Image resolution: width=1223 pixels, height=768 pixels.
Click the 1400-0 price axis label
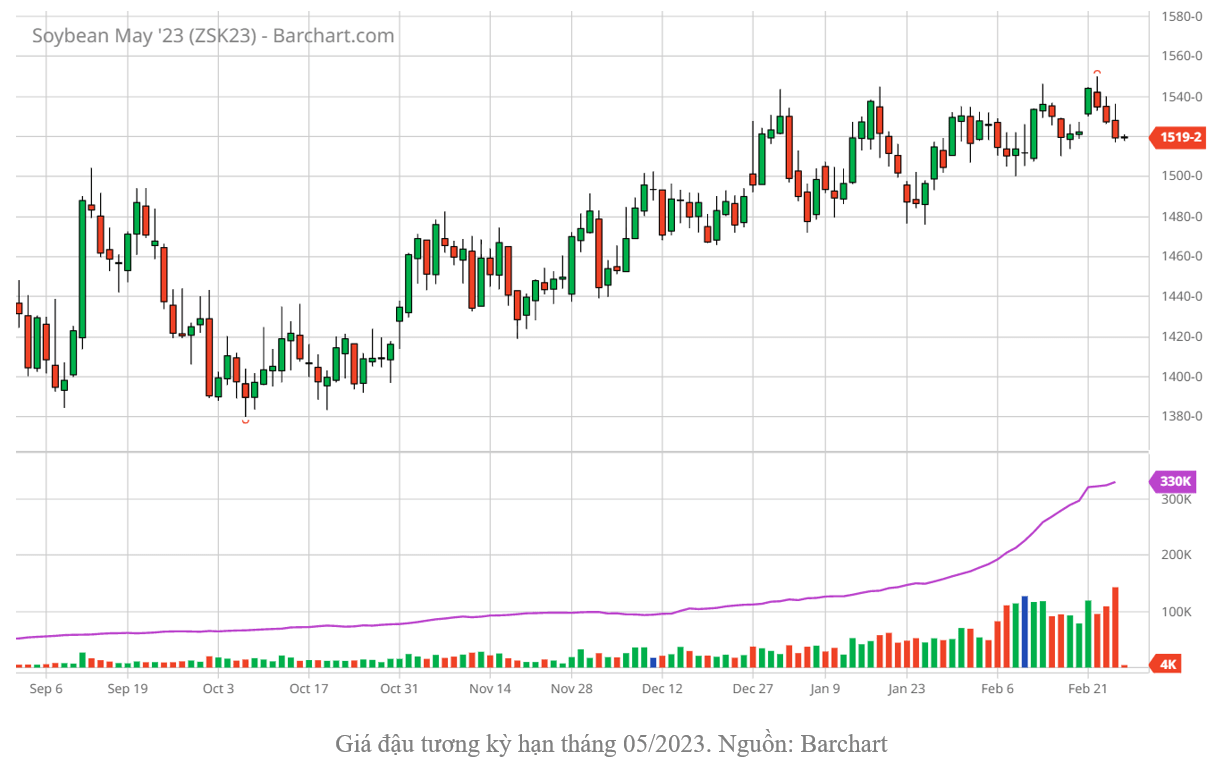click(1182, 377)
